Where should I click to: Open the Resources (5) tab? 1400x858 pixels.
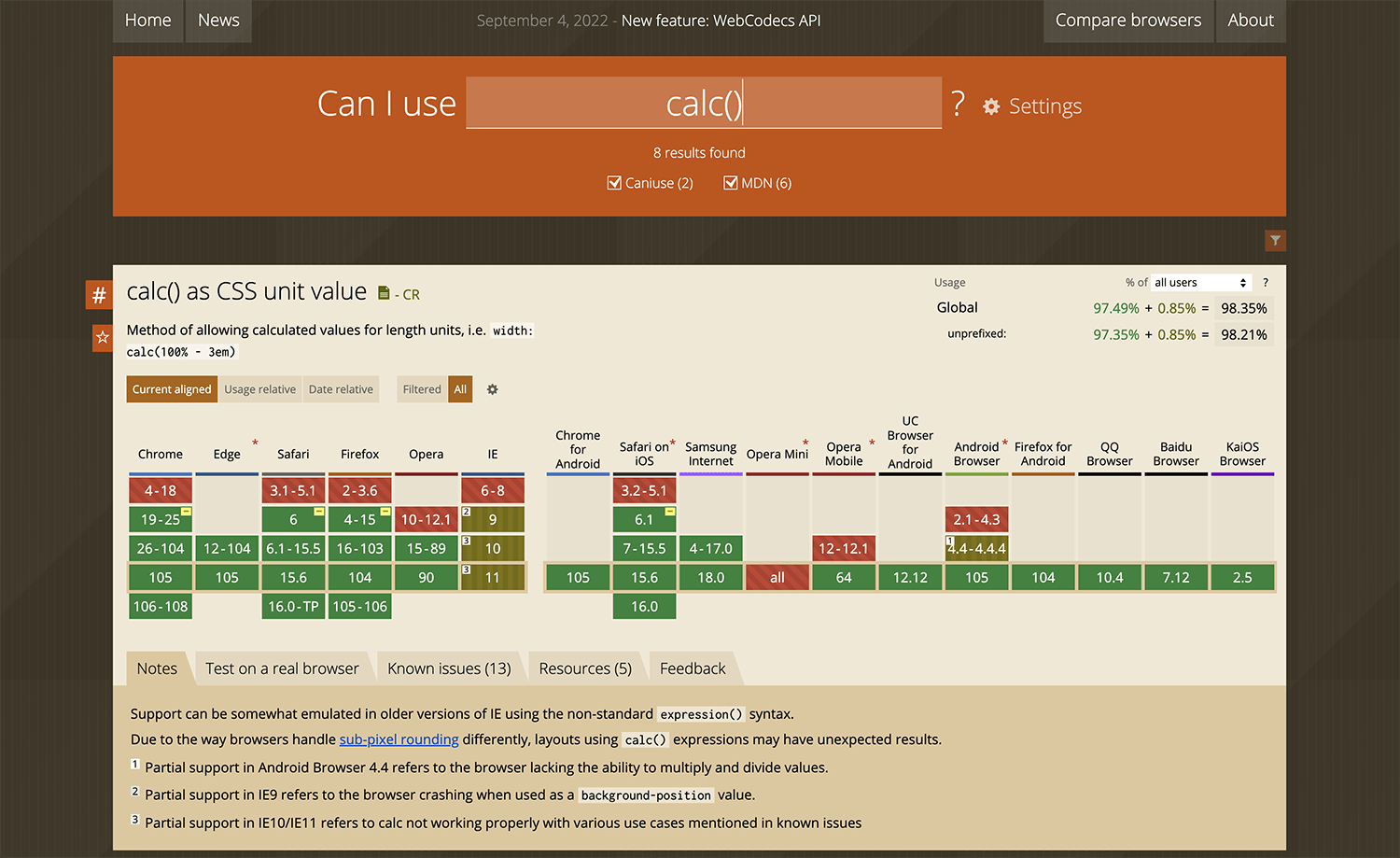(x=585, y=668)
